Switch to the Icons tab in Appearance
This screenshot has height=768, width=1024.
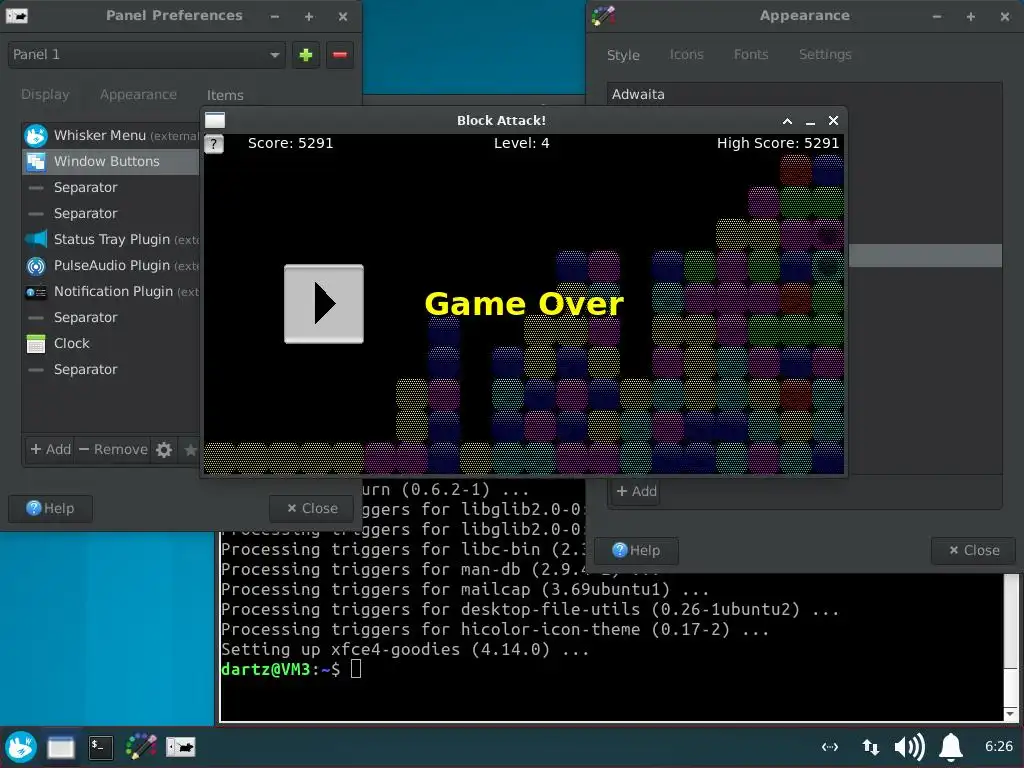[686, 55]
